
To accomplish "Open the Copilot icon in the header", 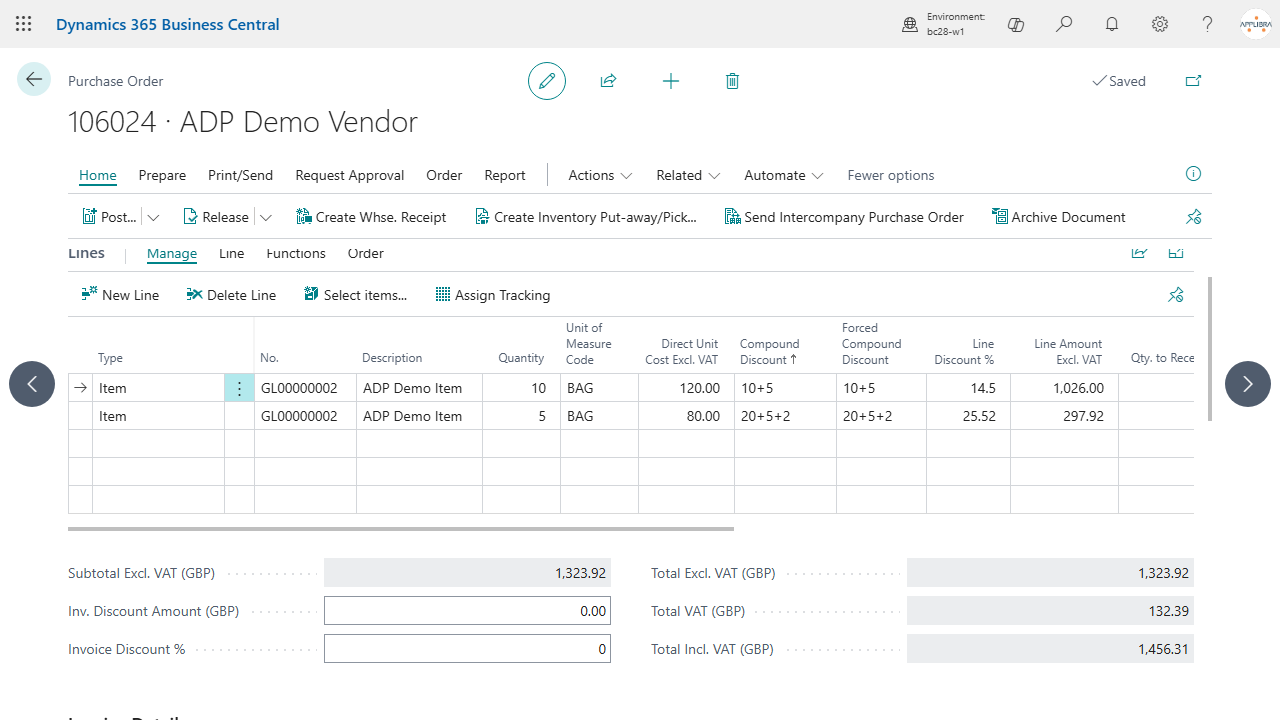I will (x=1016, y=24).
